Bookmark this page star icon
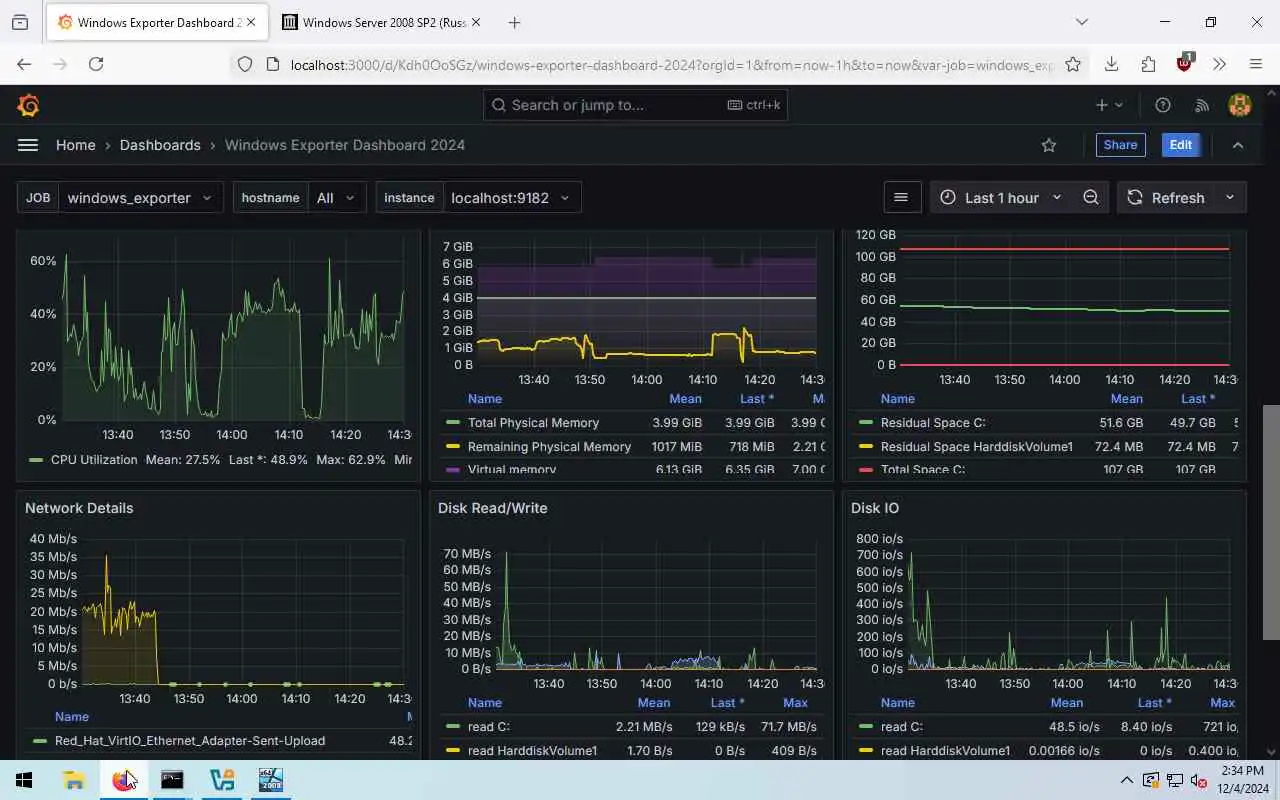Screen dimensions: 1280x800 click(1073, 64)
